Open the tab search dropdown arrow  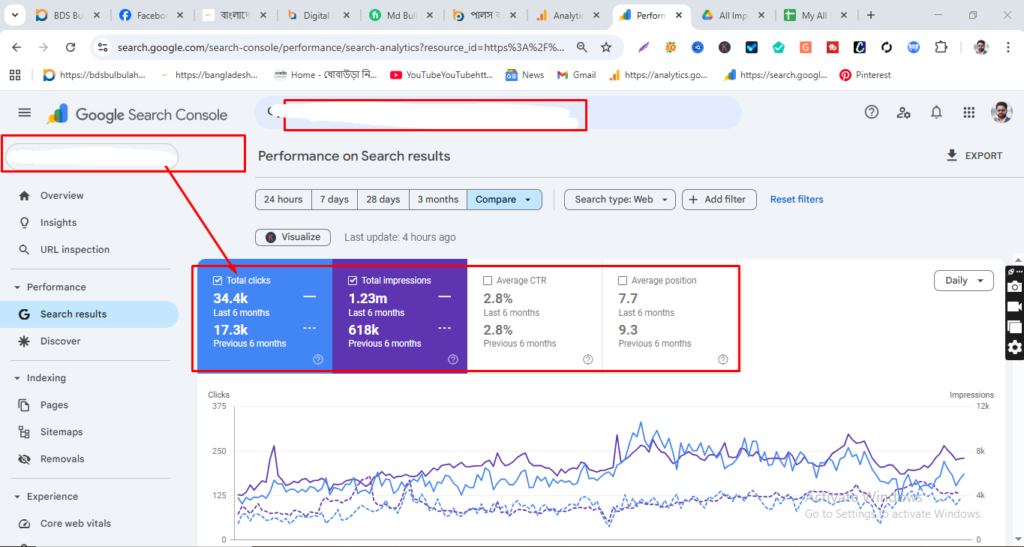[14, 15]
